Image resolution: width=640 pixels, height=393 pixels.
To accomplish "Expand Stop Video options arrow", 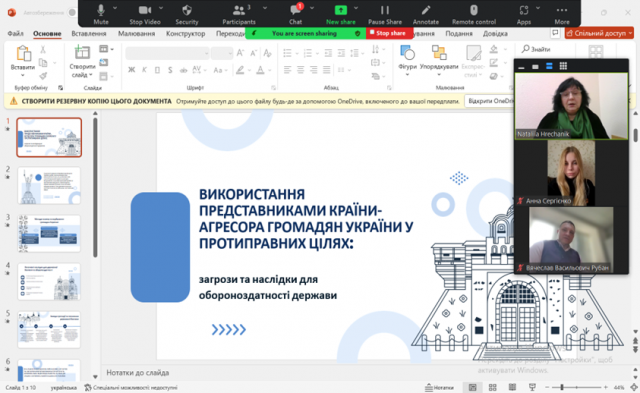I will click(x=161, y=8).
